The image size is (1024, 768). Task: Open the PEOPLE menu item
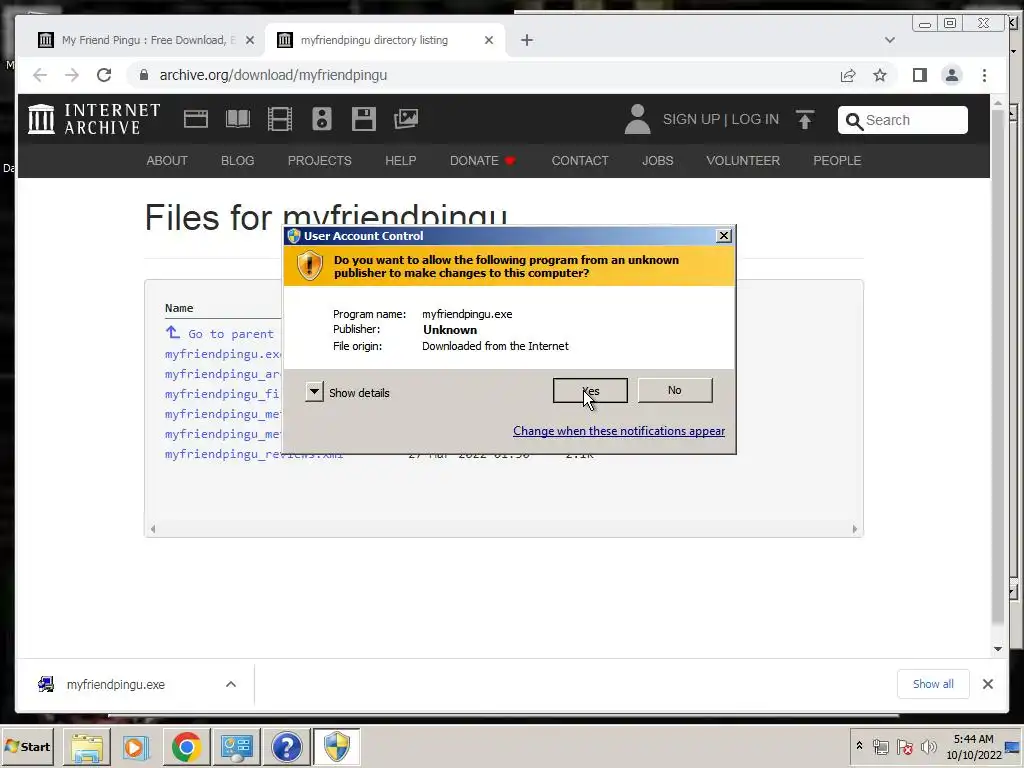pyautogui.click(x=837, y=161)
